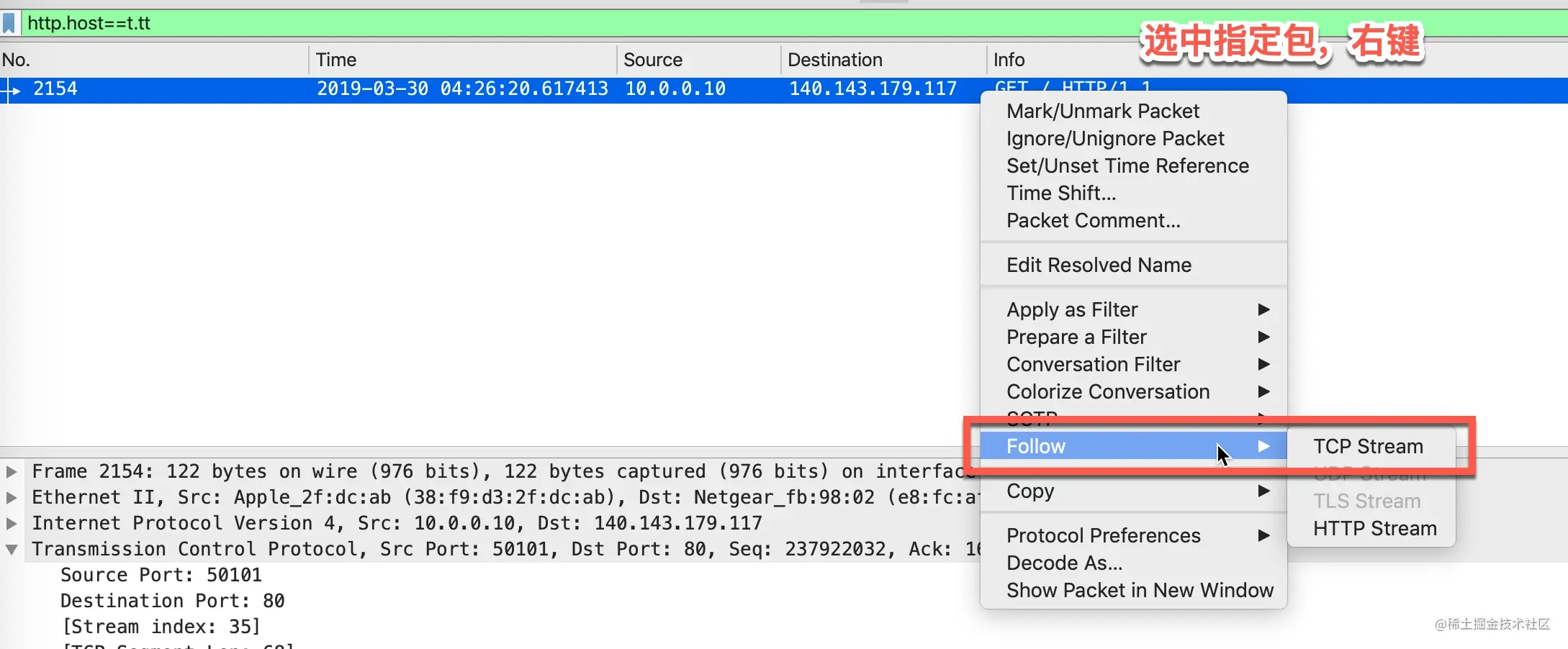Expand the Follow submenu arrow

(x=1263, y=446)
